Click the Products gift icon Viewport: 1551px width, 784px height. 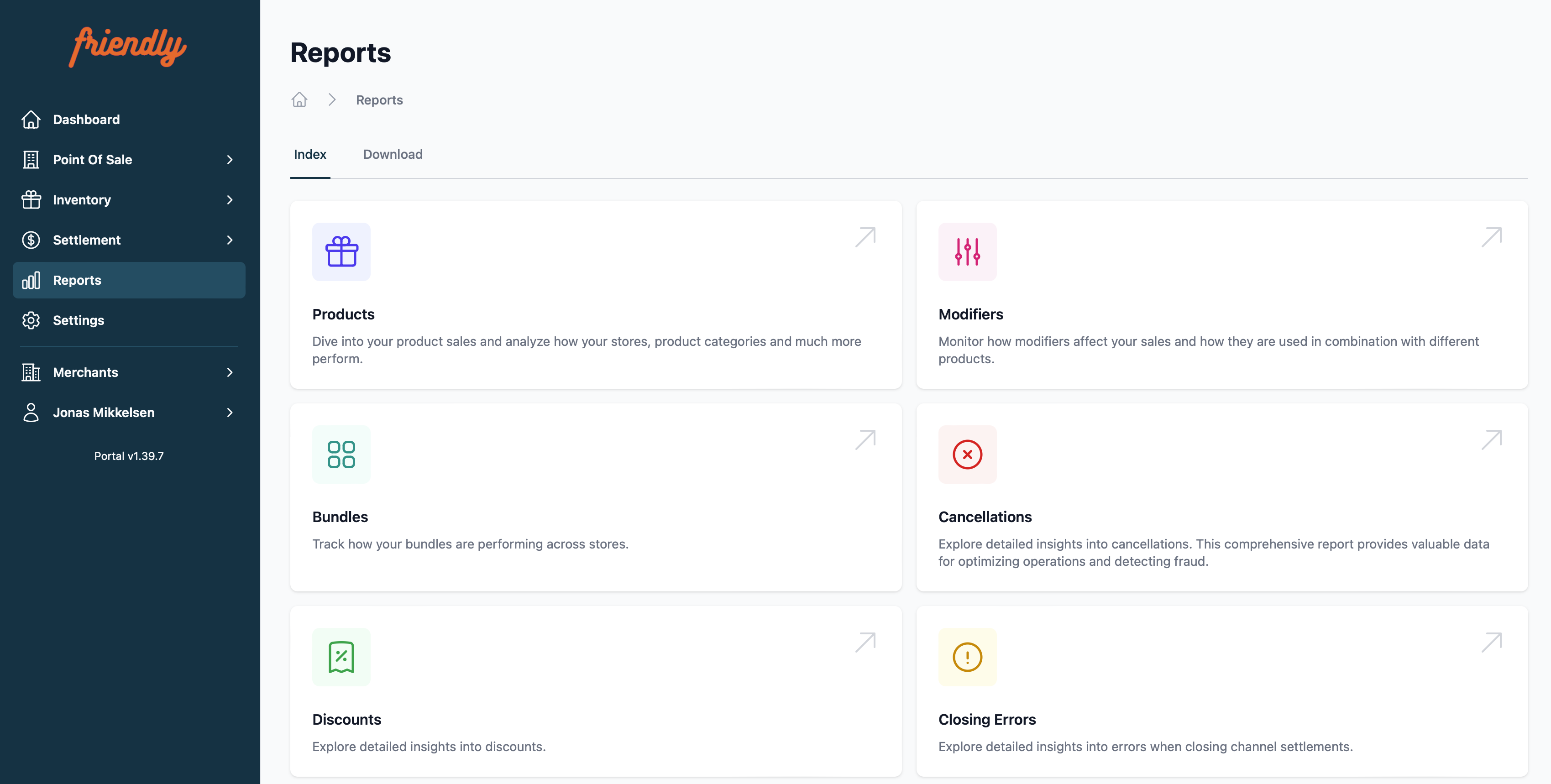point(341,252)
